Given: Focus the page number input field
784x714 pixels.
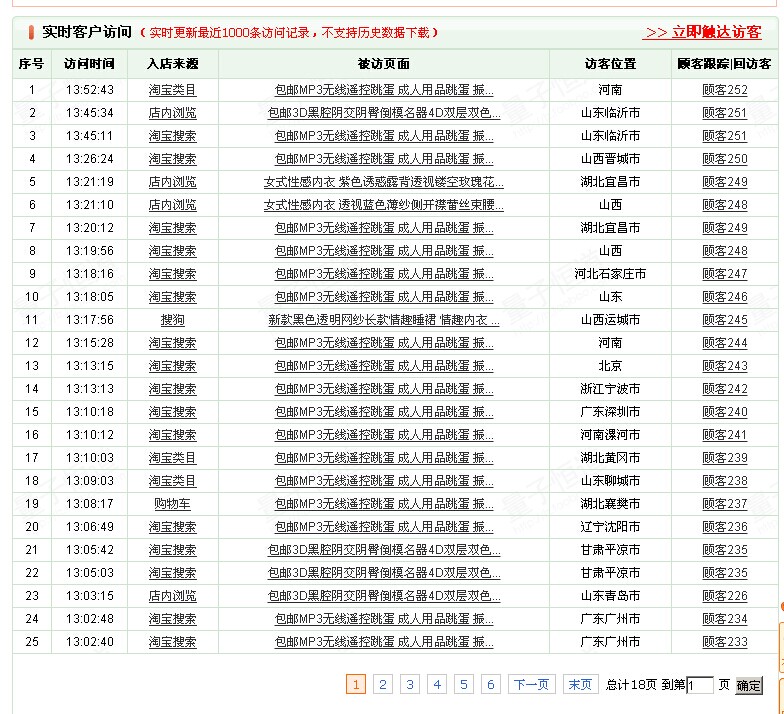Looking at the screenshot, I should tap(700, 685).
